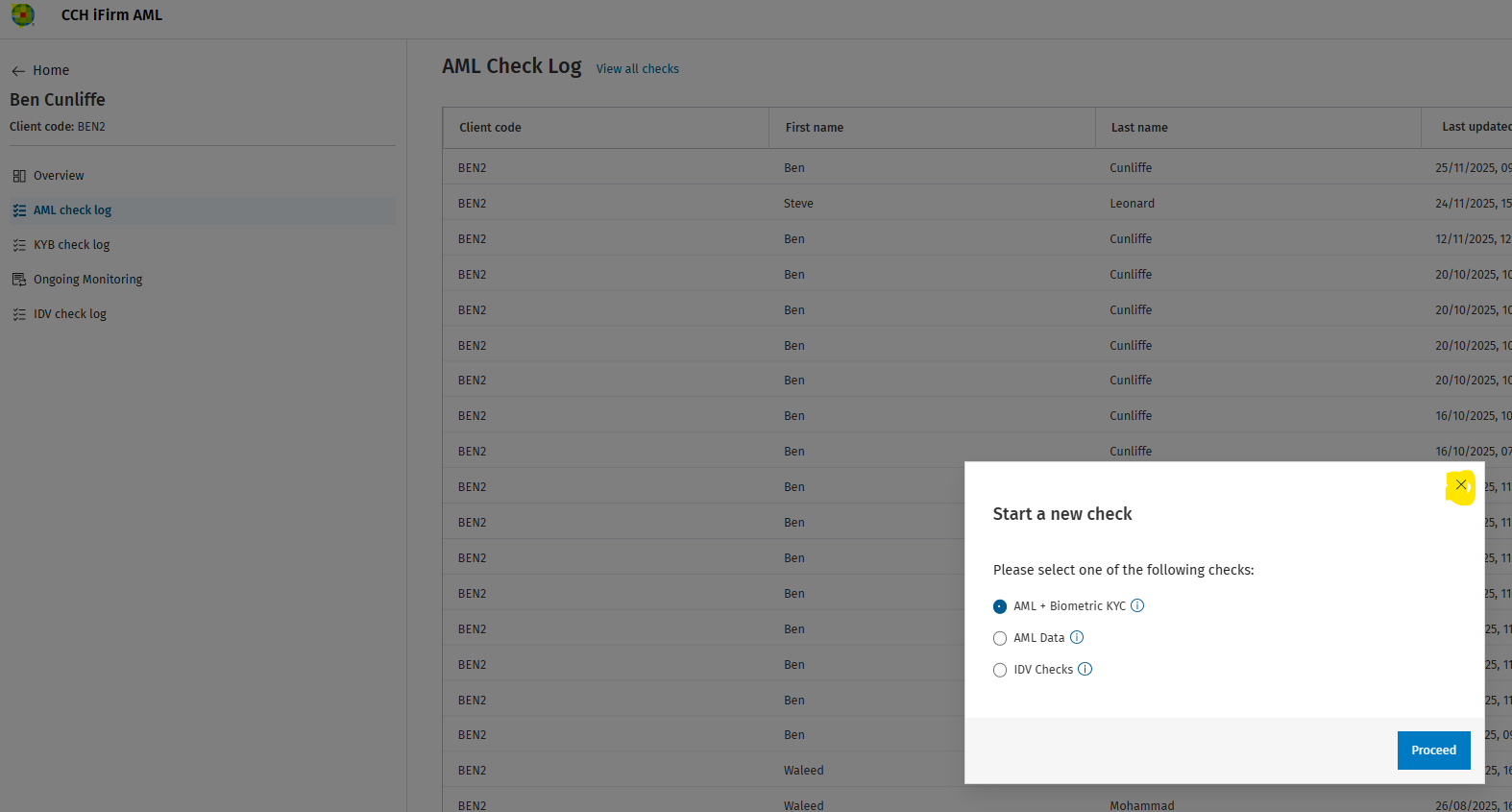Click the 26/08/2025 date cell
Image resolution: width=1512 pixels, height=812 pixels.
[1473, 805]
